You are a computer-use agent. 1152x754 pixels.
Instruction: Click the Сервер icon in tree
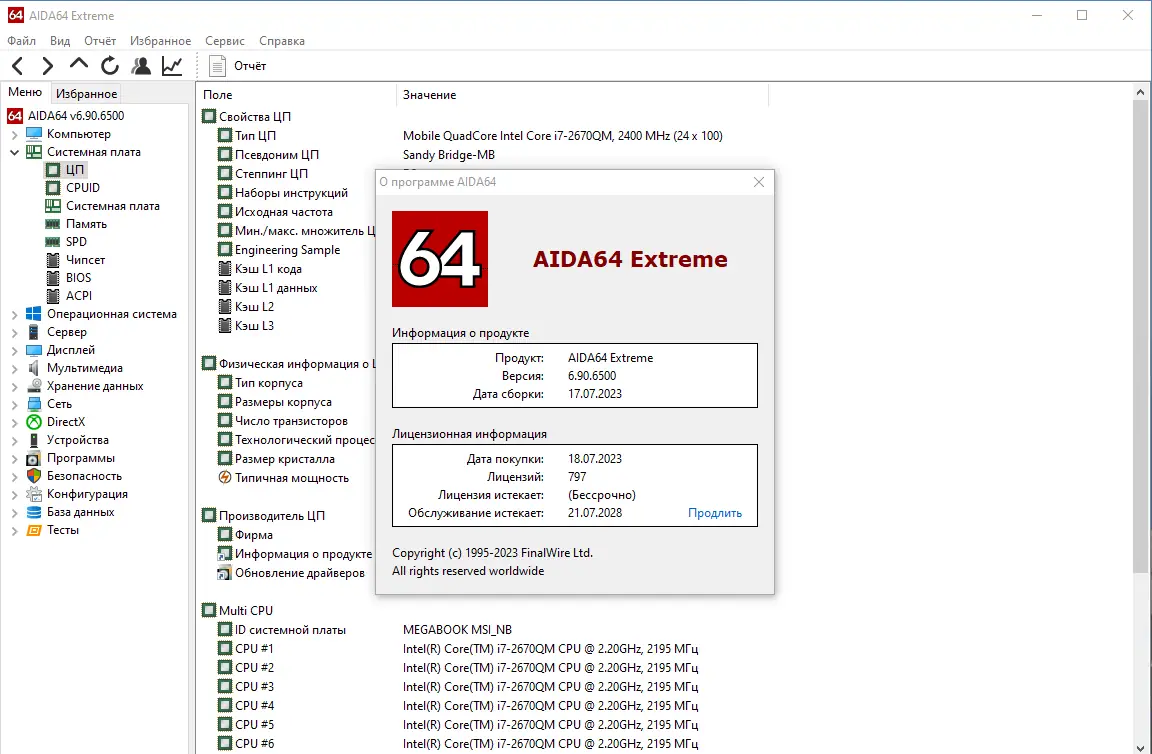pyautogui.click(x=34, y=332)
